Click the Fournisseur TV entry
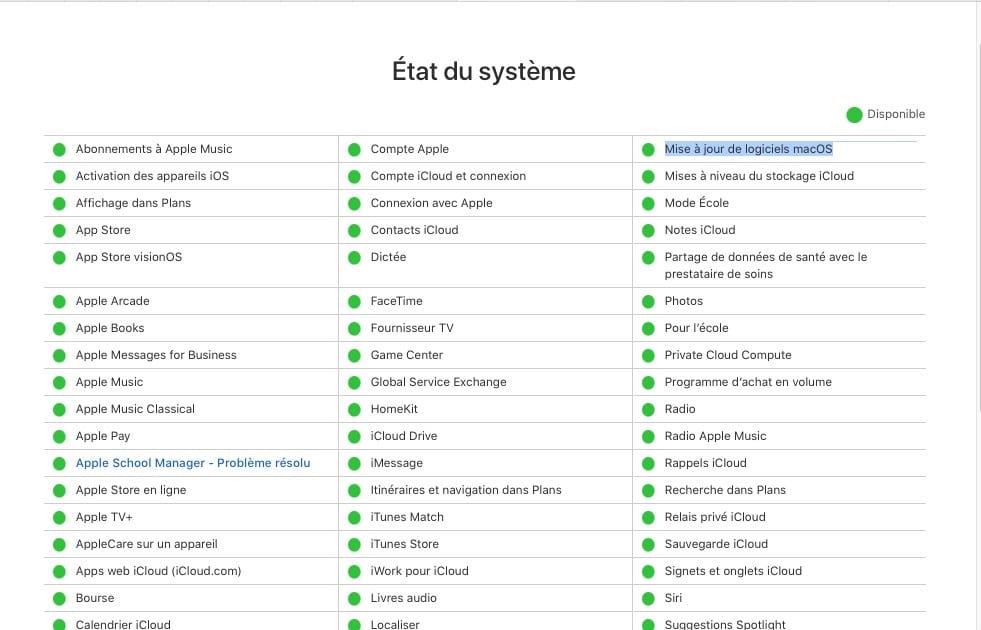The height and width of the screenshot is (630, 981). pyautogui.click(x=412, y=328)
